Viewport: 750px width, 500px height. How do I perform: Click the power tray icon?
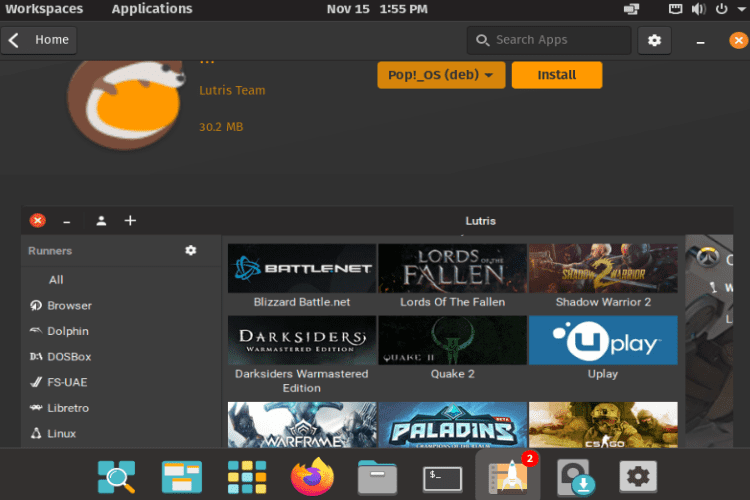tap(722, 9)
